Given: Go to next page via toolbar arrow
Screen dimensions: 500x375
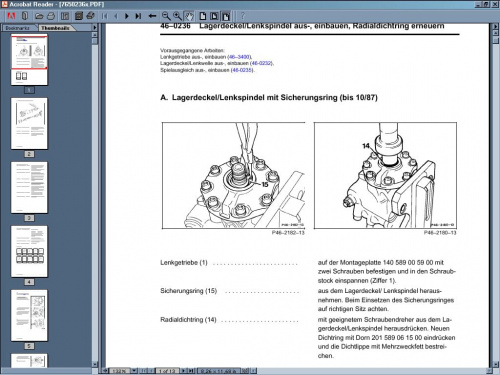Looking at the screenshot, I should [127, 16].
